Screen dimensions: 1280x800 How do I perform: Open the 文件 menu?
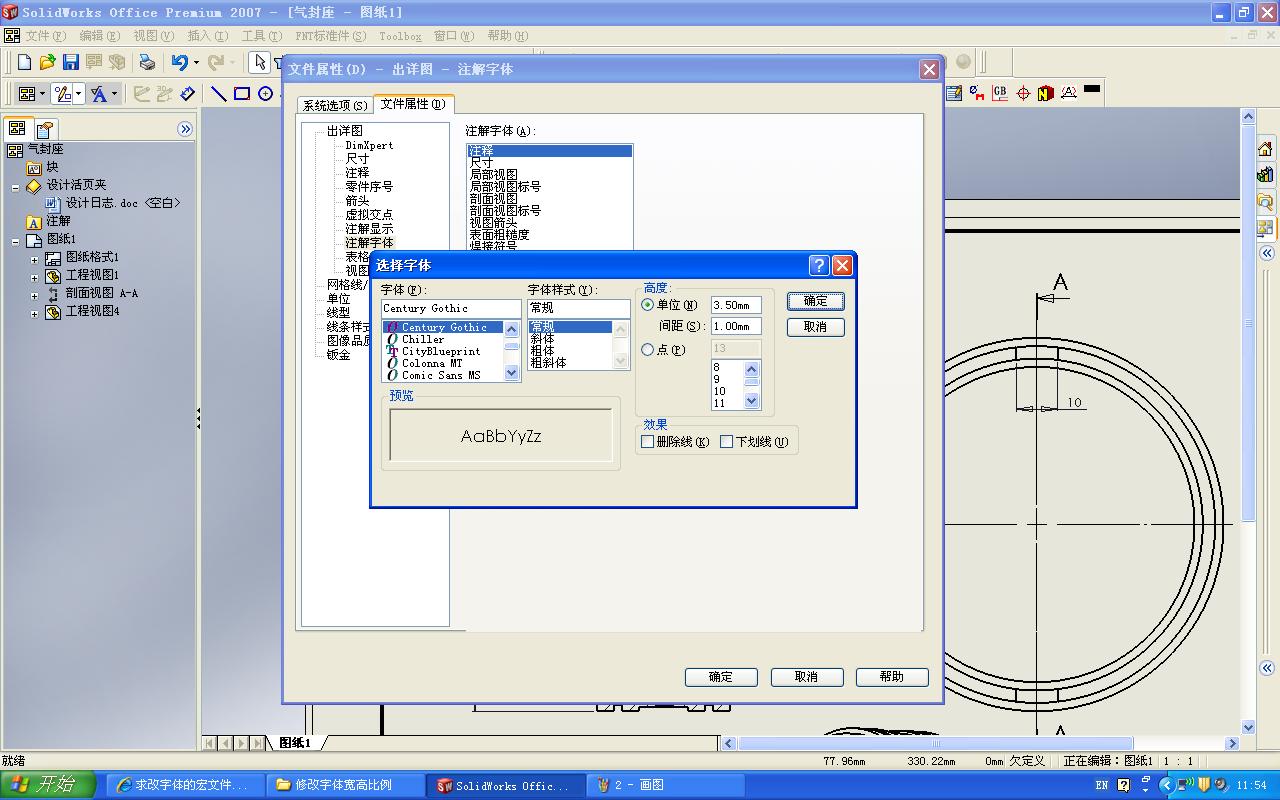click(x=45, y=36)
